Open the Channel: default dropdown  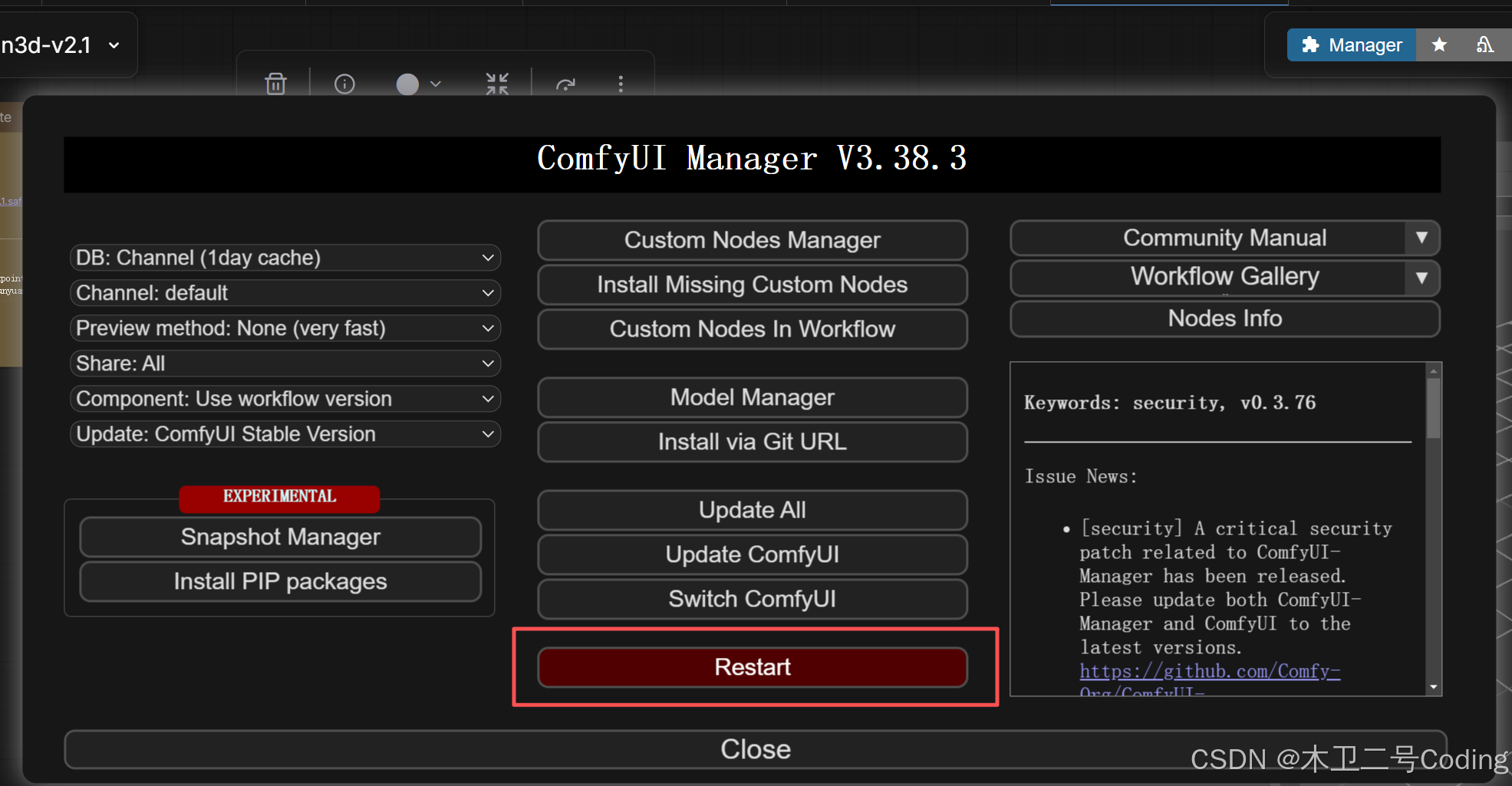(285, 293)
